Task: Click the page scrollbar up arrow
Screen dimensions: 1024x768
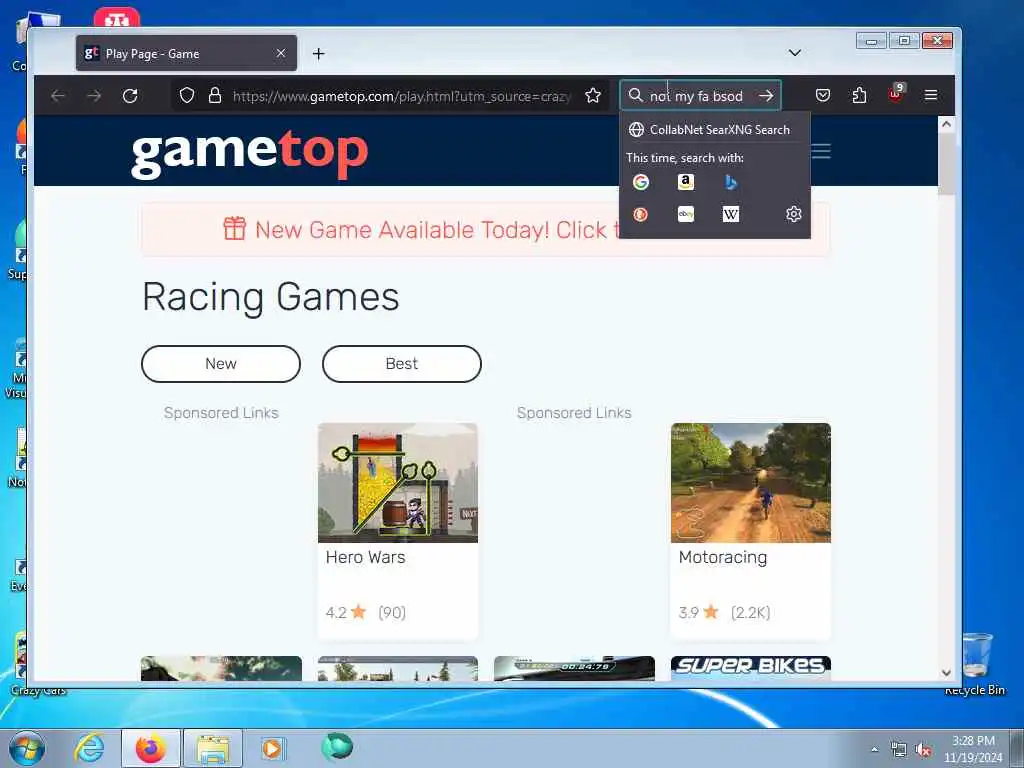Action: (946, 123)
